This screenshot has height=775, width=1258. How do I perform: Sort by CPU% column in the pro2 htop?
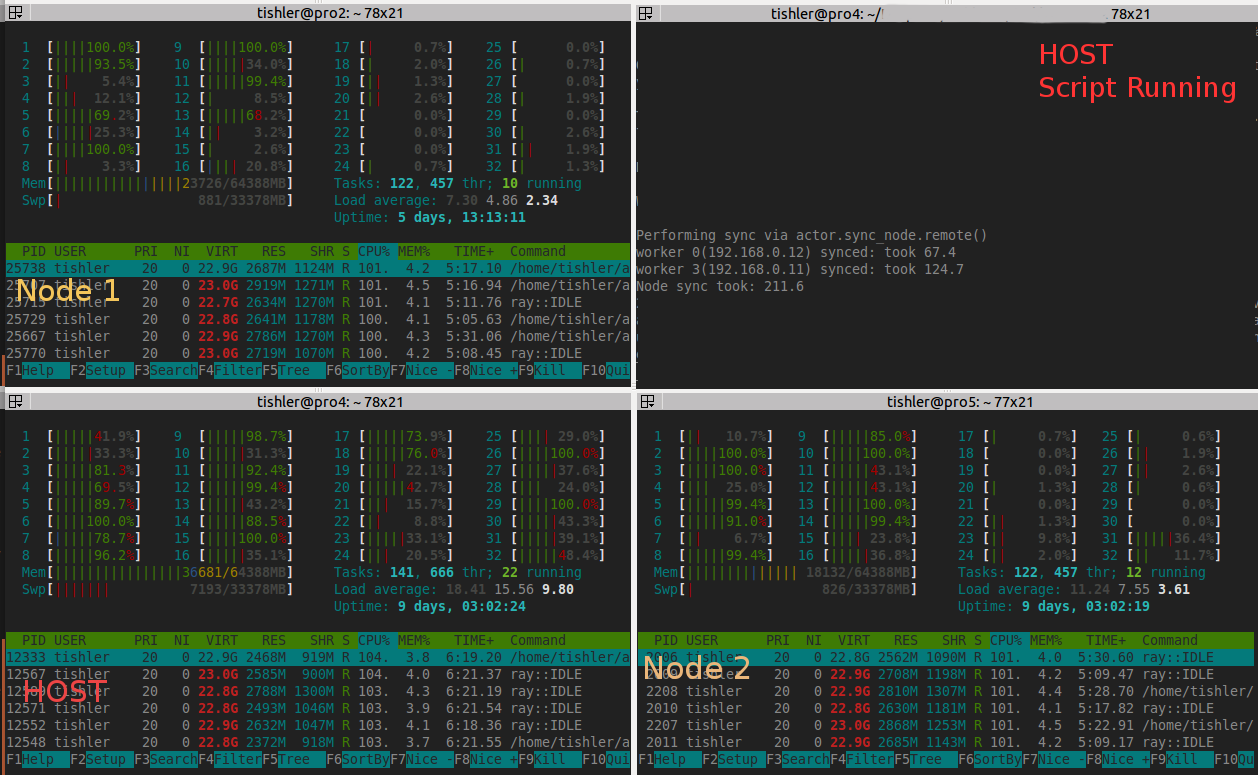(375, 251)
